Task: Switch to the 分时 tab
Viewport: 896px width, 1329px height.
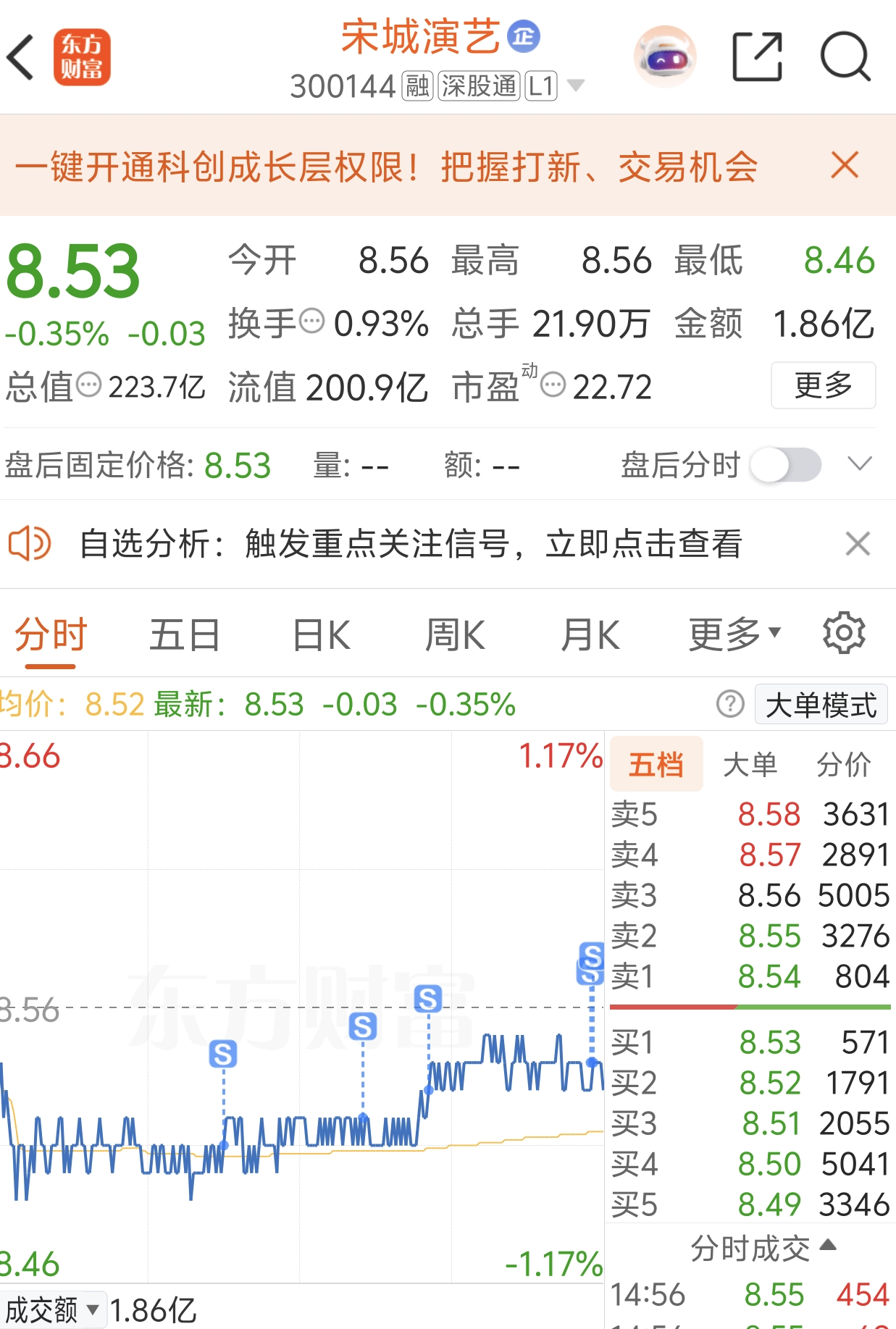Action: pyautogui.click(x=51, y=635)
